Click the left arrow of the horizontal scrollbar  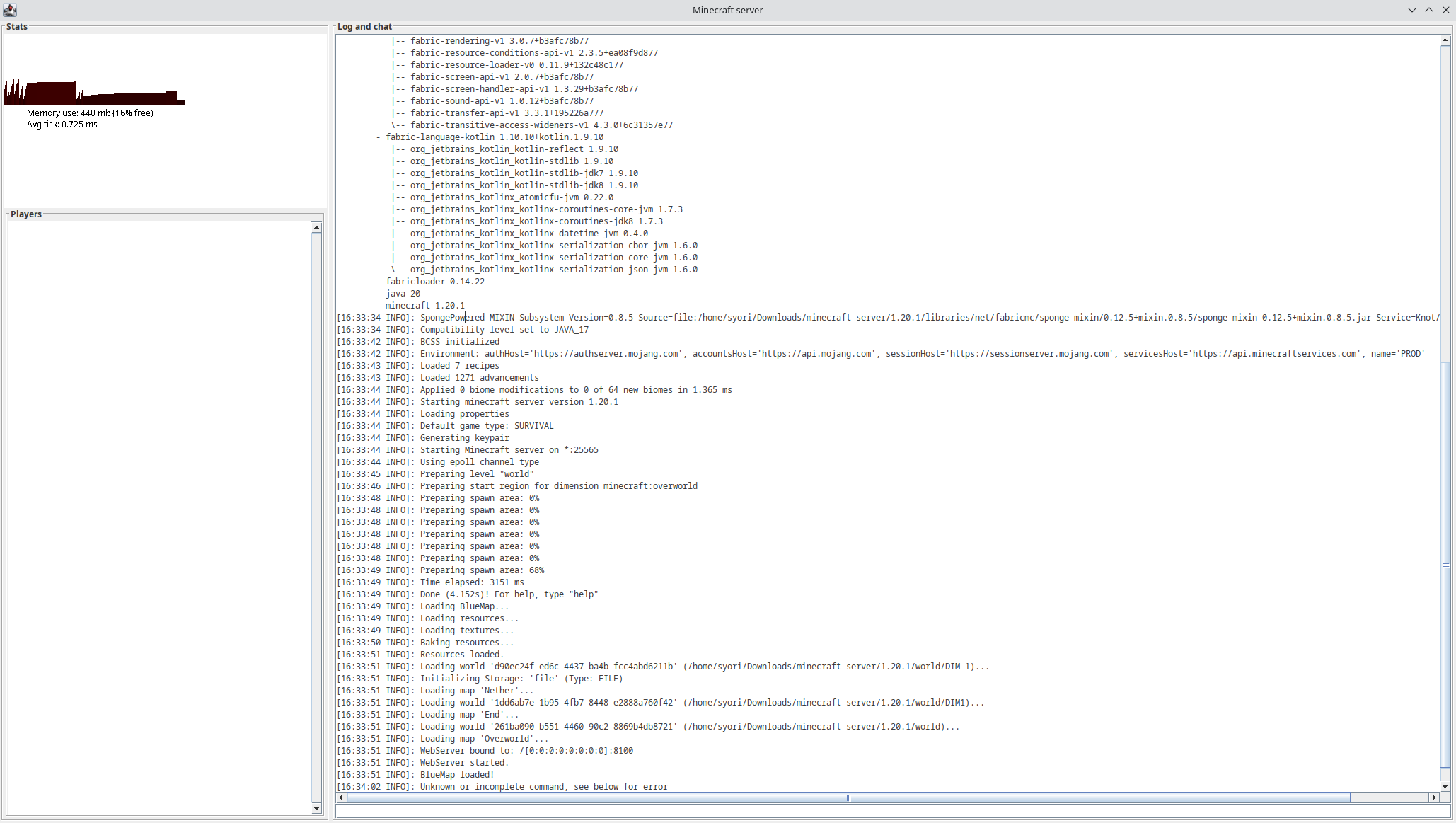[341, 798]
